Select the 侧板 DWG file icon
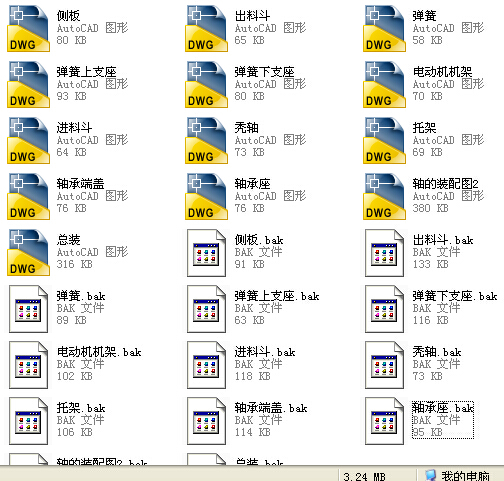The width and height of the screenshot is (504, 481). click(x=28, y=28)
